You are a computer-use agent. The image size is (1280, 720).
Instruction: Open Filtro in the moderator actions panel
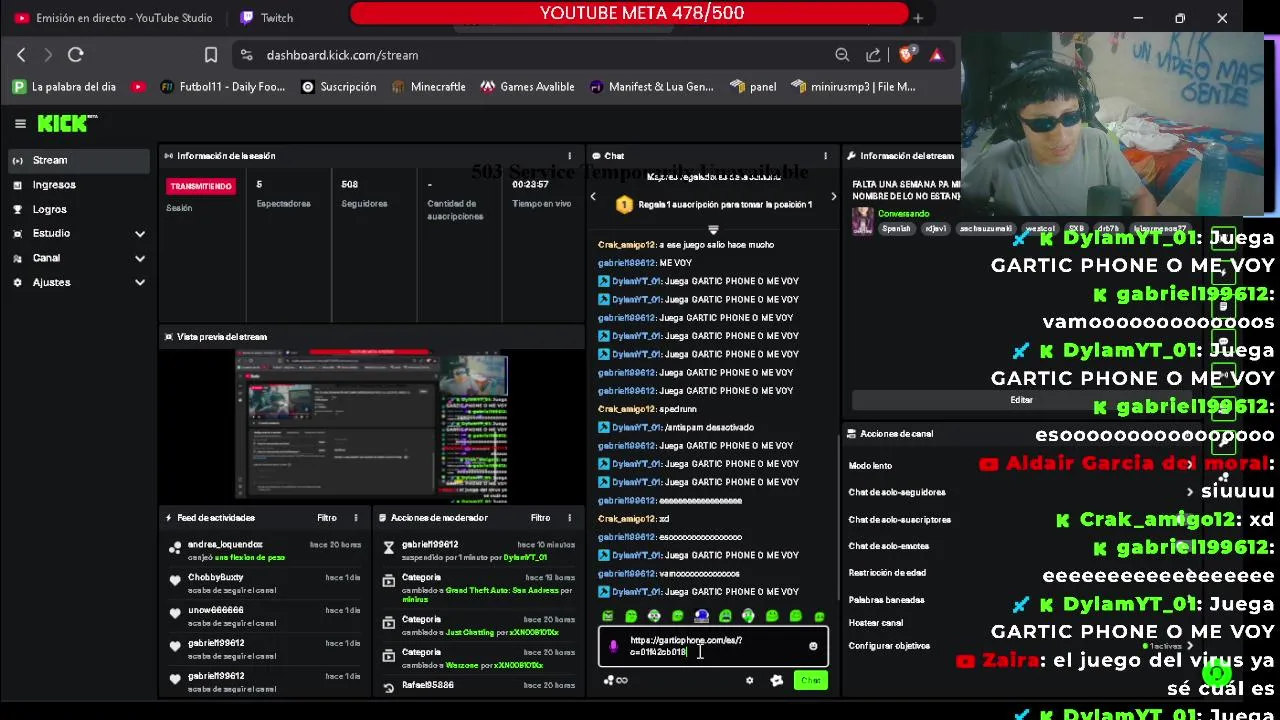pos(541,518)
